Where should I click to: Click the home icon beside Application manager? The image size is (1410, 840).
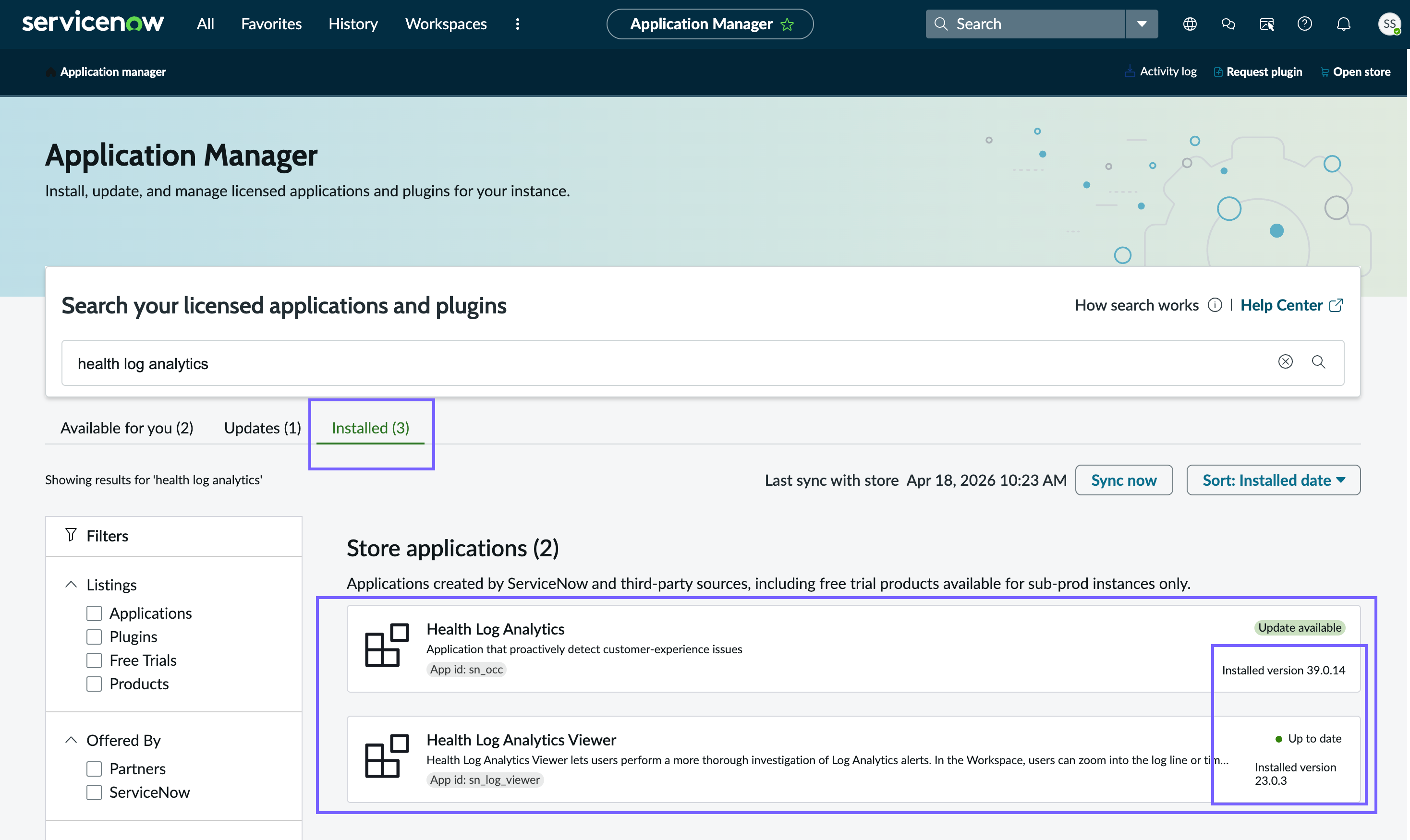point(51,72)
